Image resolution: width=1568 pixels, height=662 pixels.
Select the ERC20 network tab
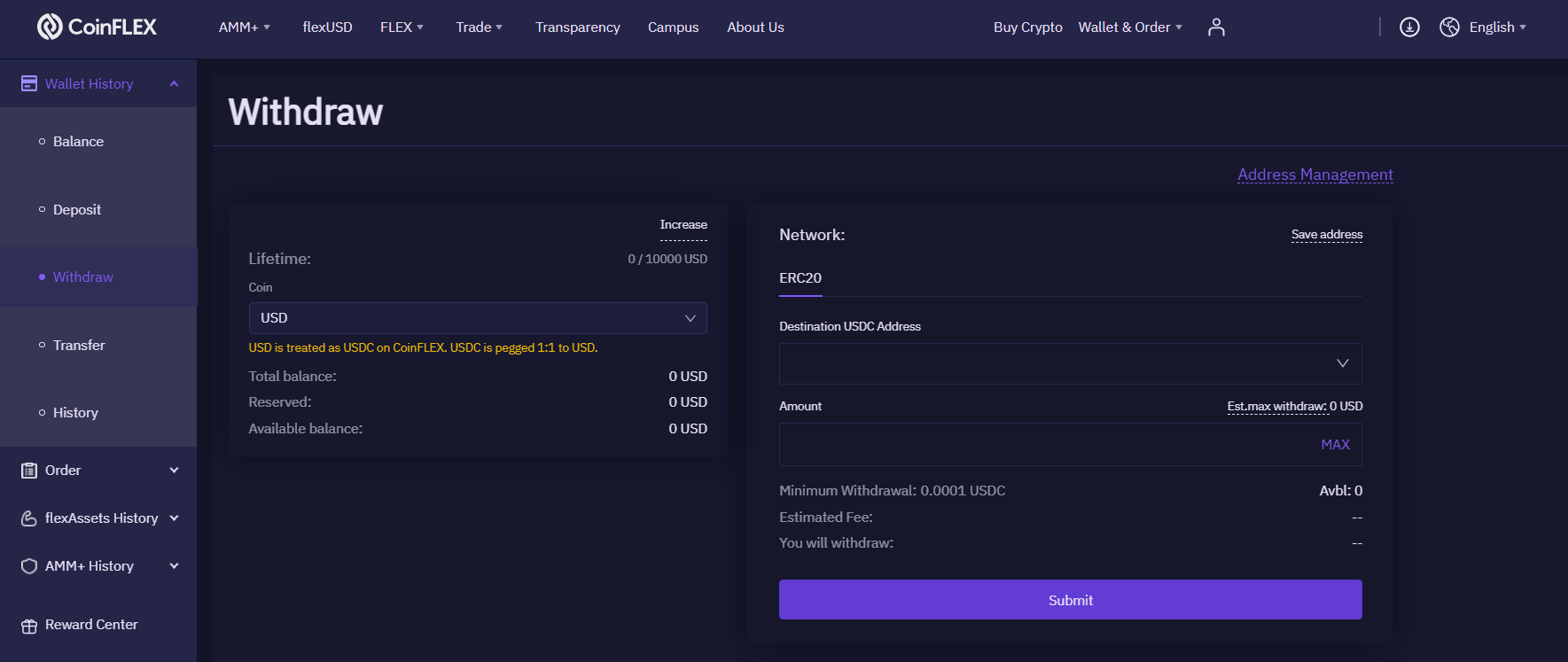(800, 278)
